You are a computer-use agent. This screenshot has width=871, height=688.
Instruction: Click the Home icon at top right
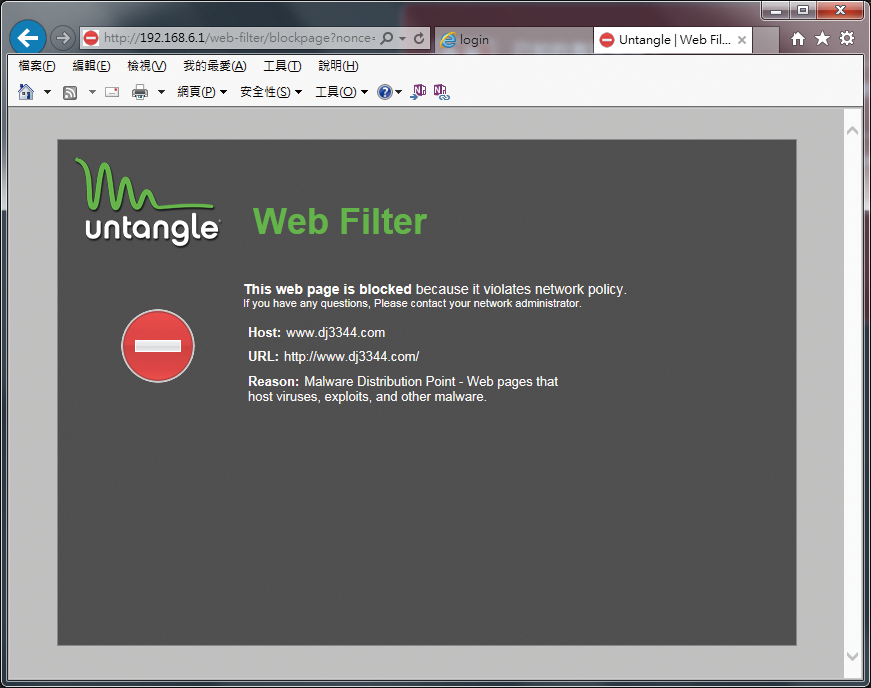[798, 38]
